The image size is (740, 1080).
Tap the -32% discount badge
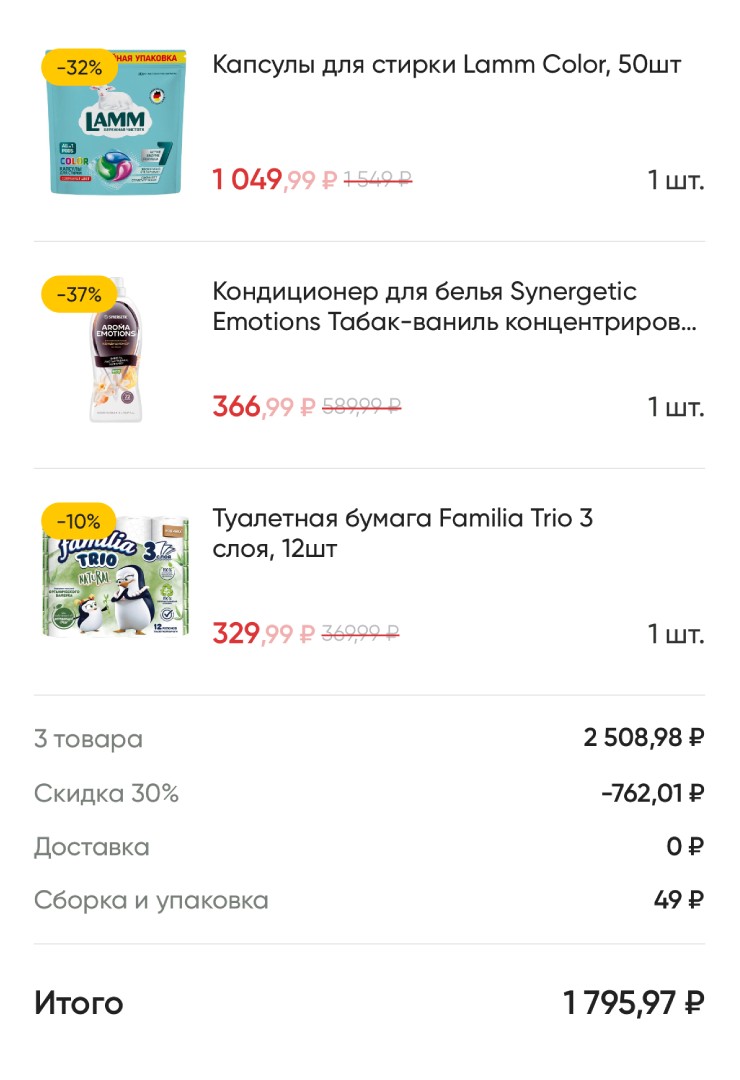pos(79,68)
